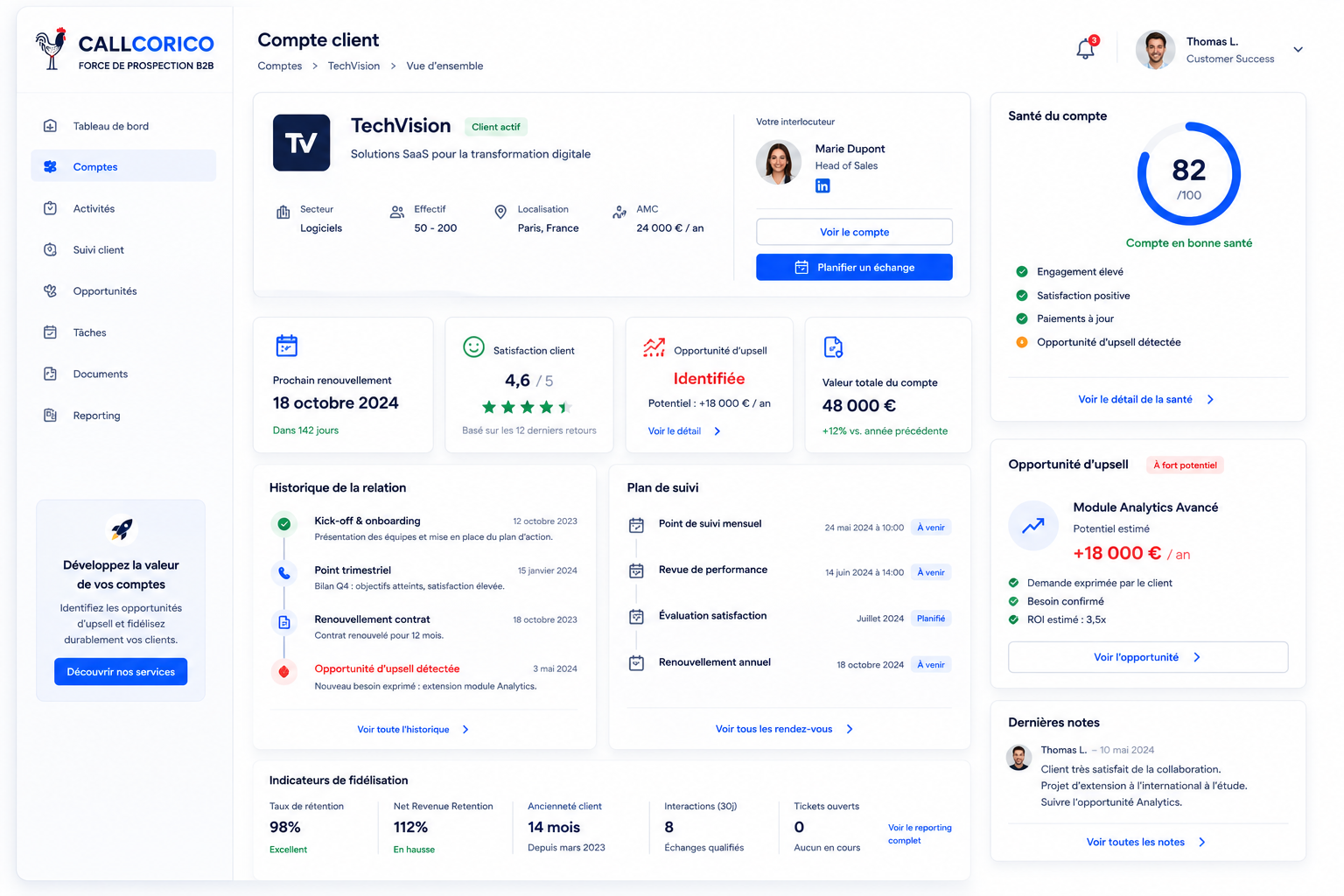
Task: Click the TechVision TV logo tile
Action: coord(301,143)
